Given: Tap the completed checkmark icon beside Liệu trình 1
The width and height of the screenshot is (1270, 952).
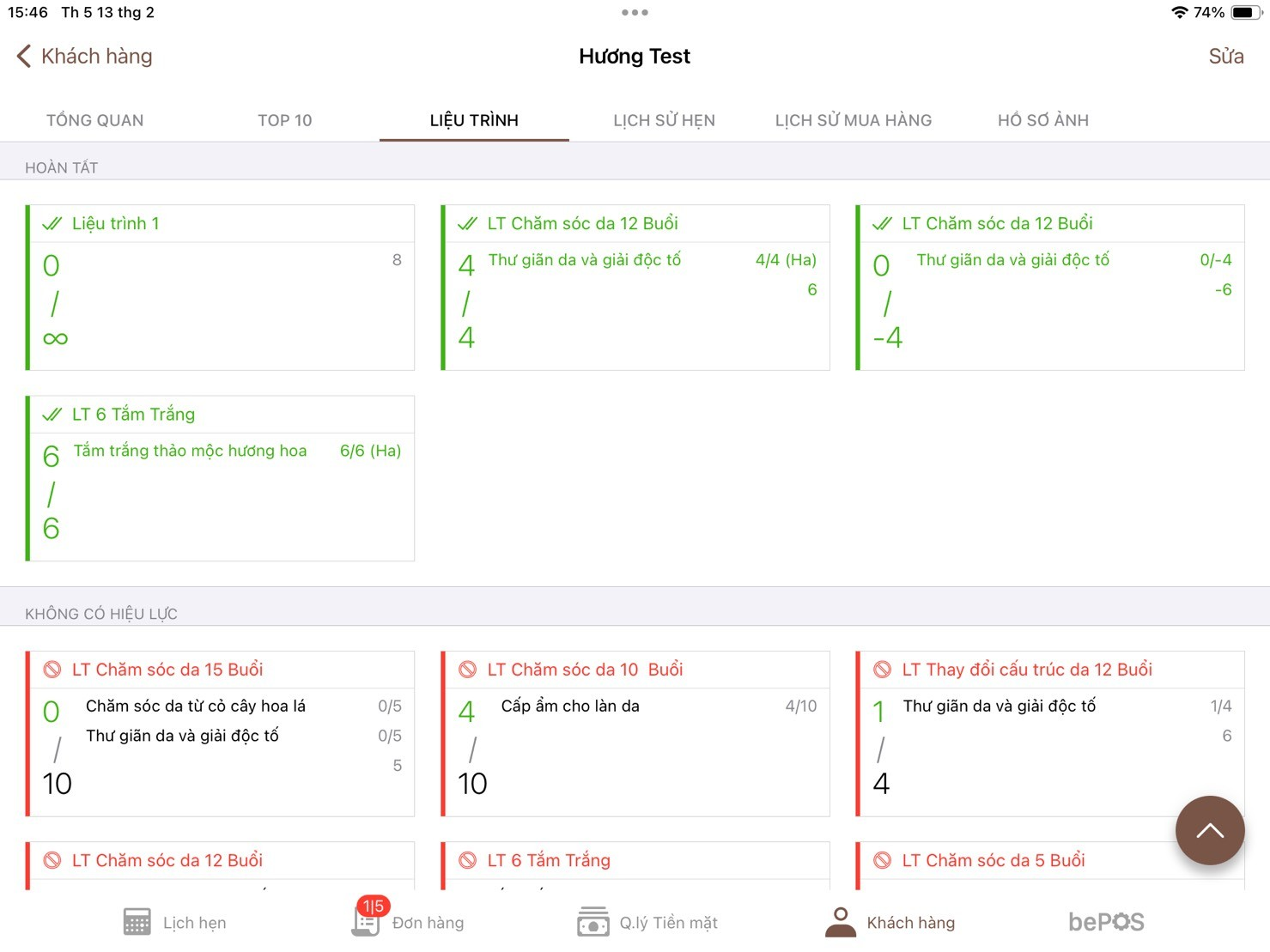Looking at the screenshot, I should (x=52, y=224).
